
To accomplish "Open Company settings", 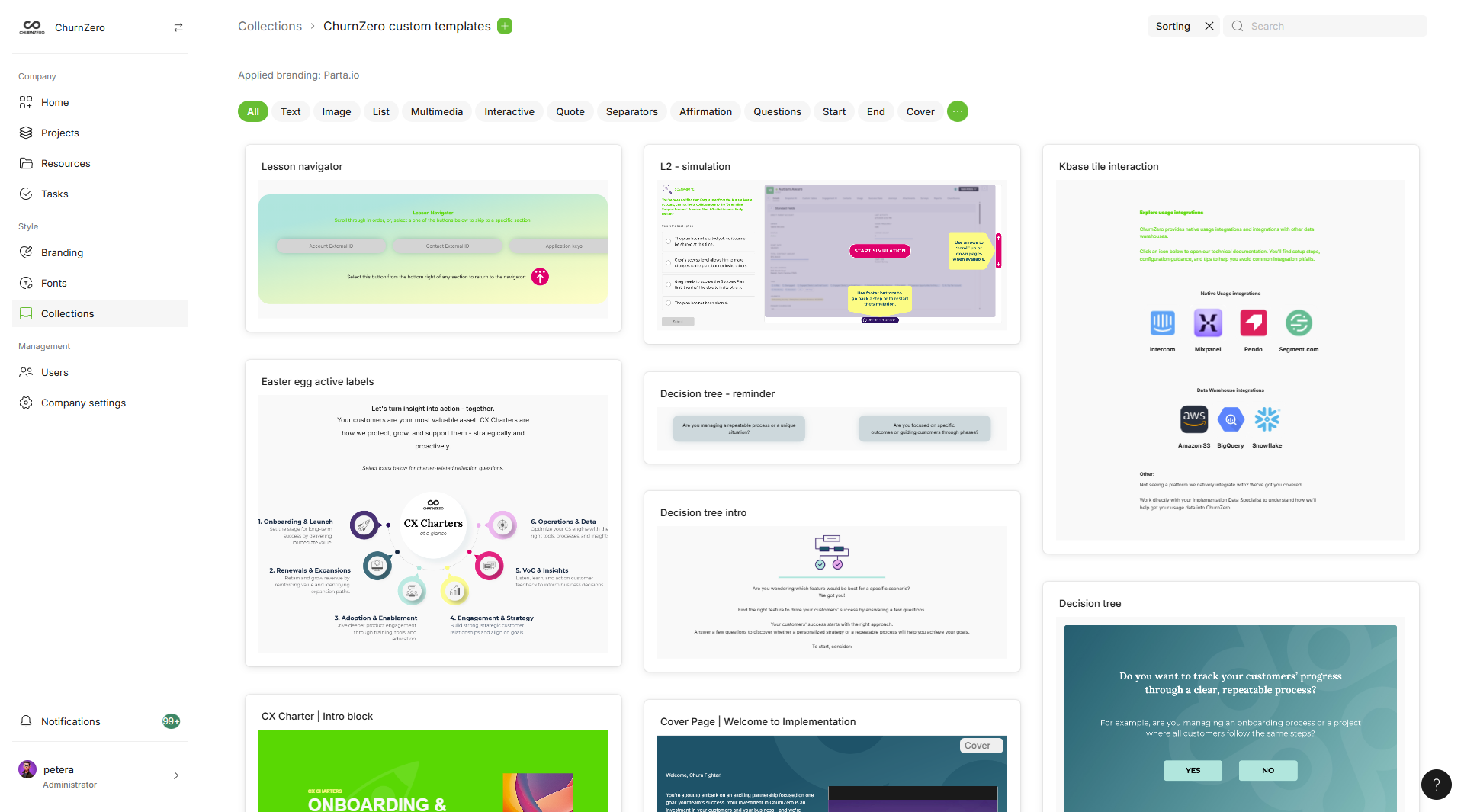I will [100, 403].
